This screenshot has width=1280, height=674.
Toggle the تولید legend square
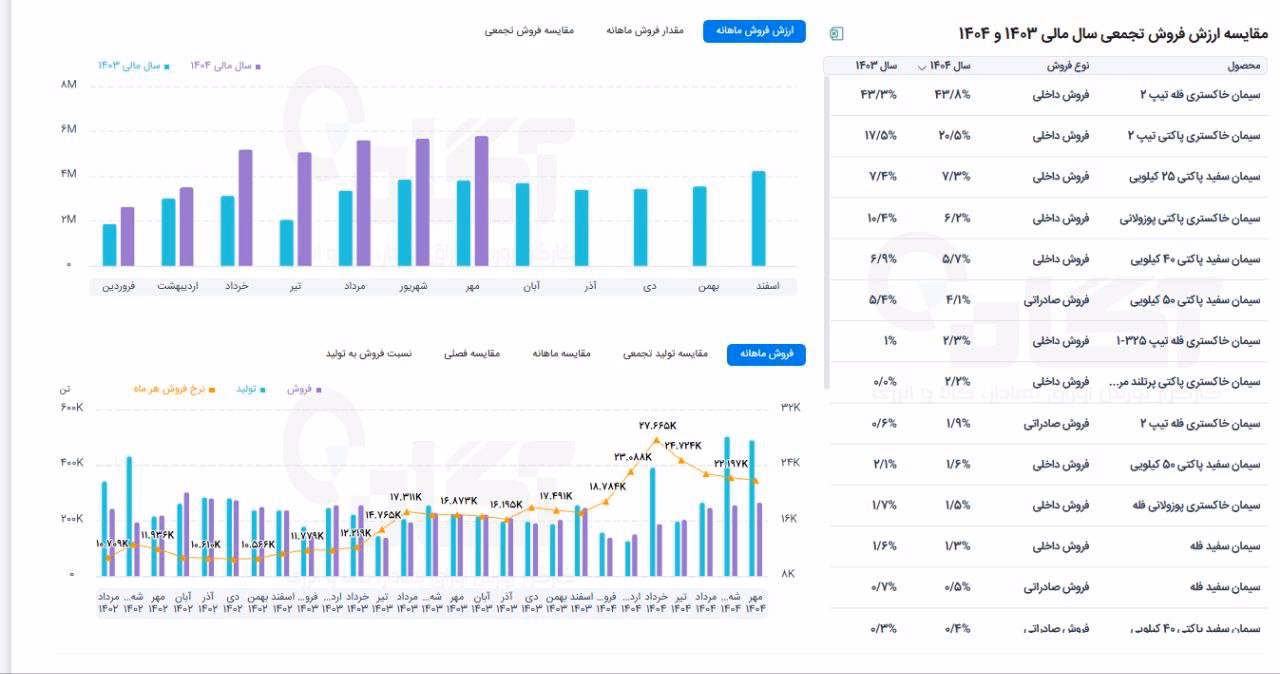point(263,389)
